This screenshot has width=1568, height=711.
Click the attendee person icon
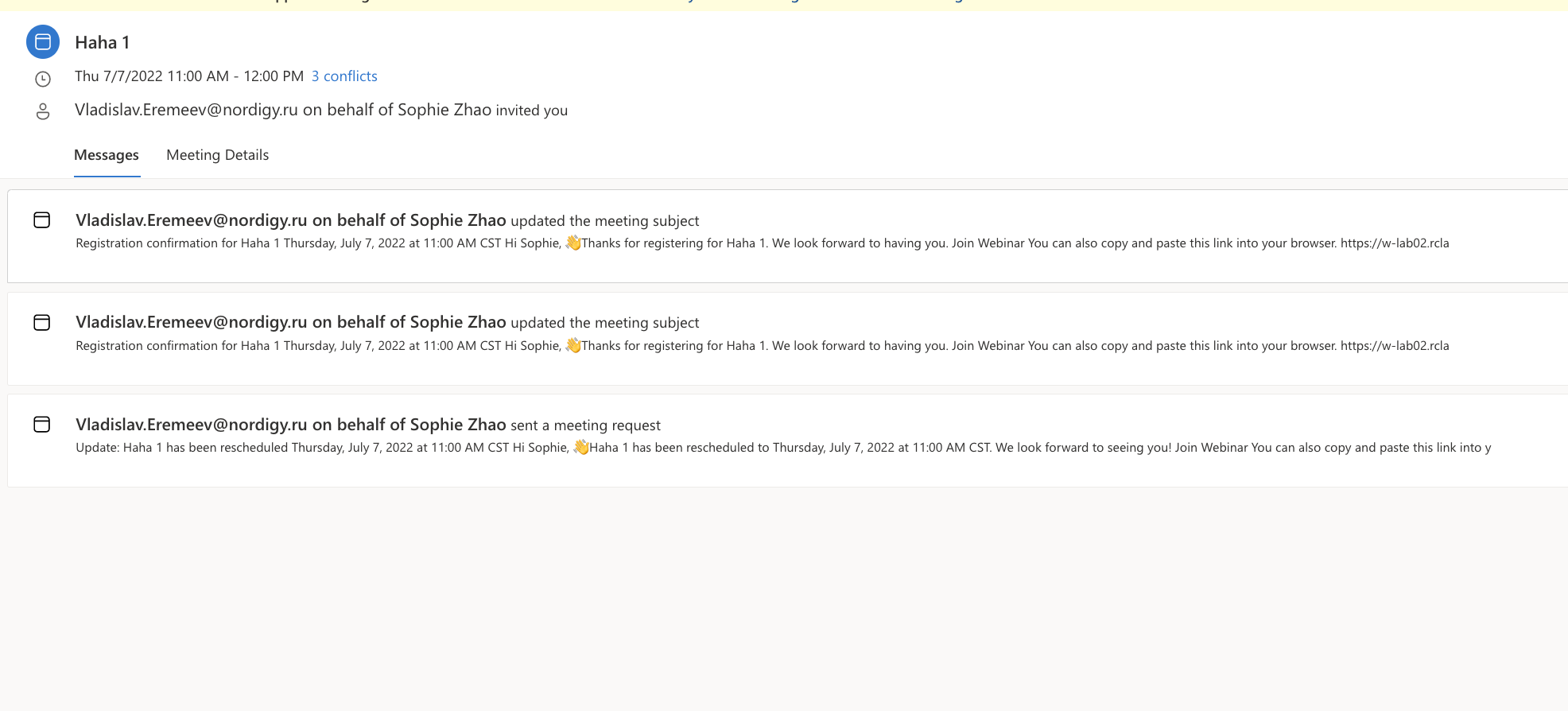[42, 111]
